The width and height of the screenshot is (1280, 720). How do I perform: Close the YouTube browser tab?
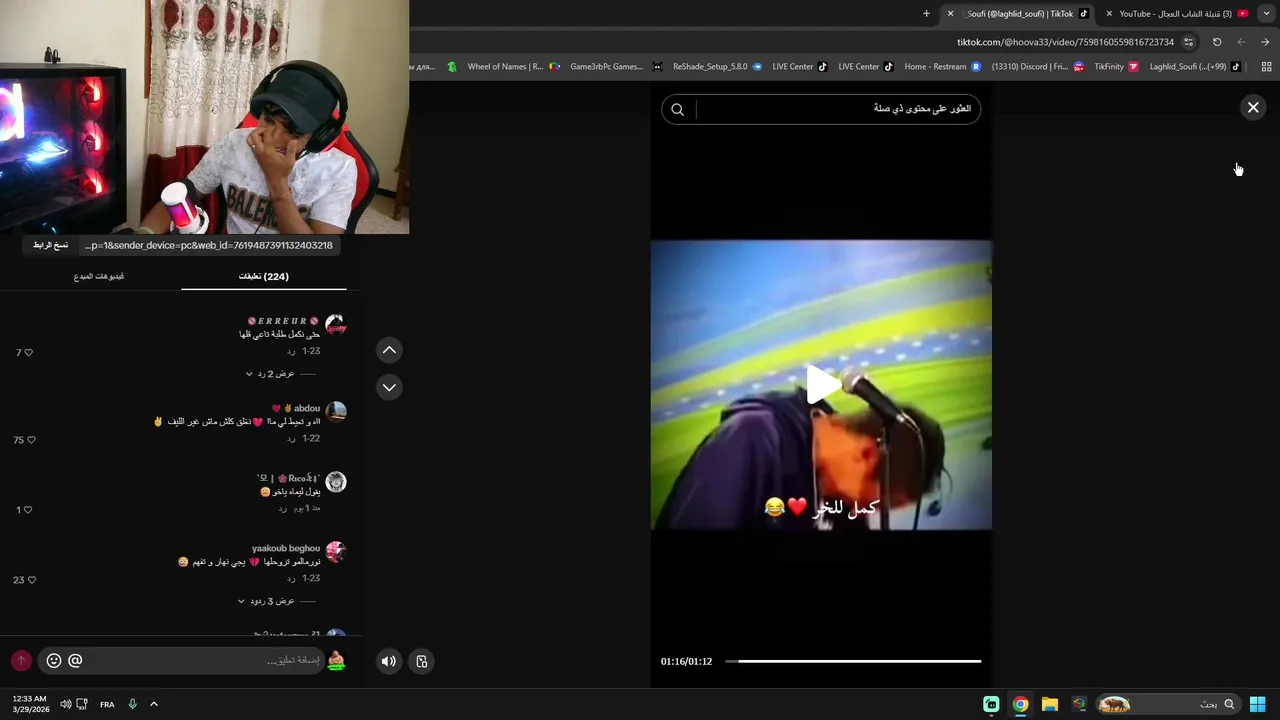tap(1109, 14)
